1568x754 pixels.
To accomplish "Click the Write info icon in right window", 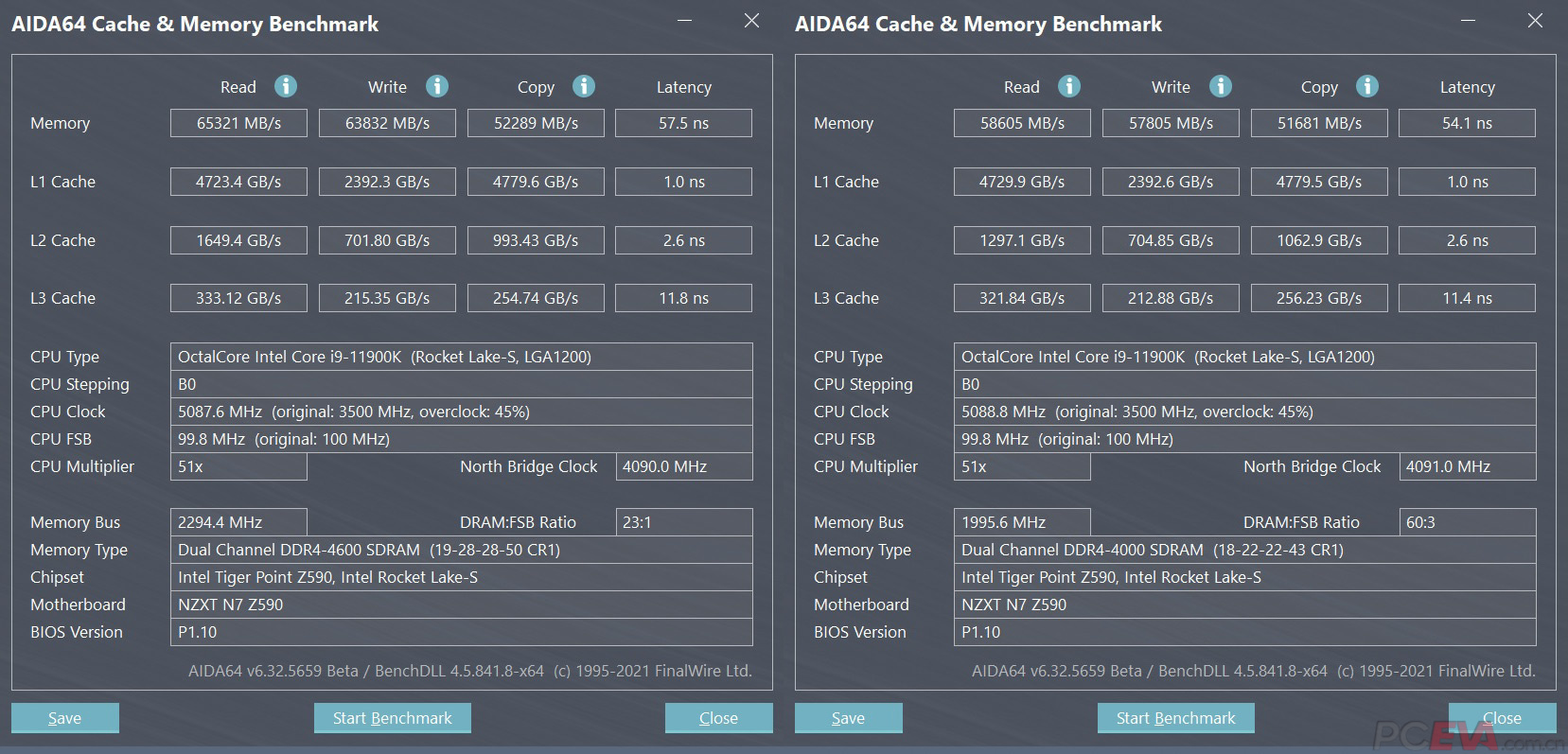I will 1221,86.
